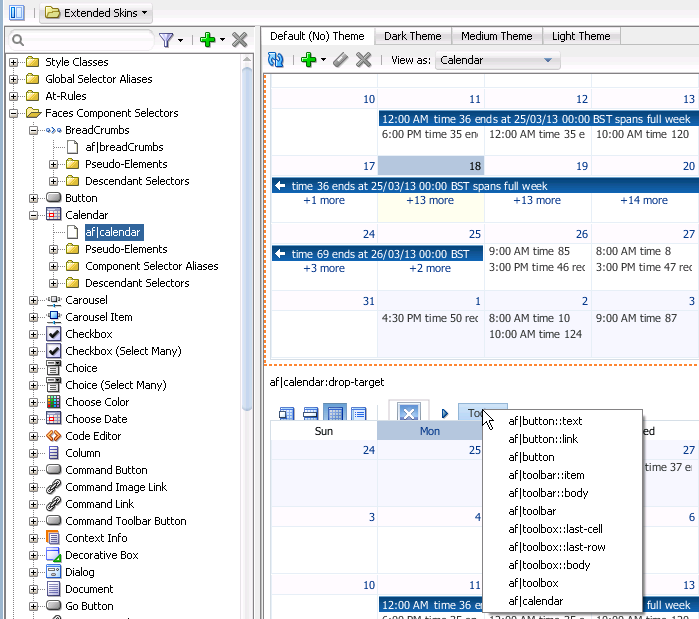The image size is (699, 619).
Task: Collapse the Faces Component Selectors folder
Action: tap(13, 113)
